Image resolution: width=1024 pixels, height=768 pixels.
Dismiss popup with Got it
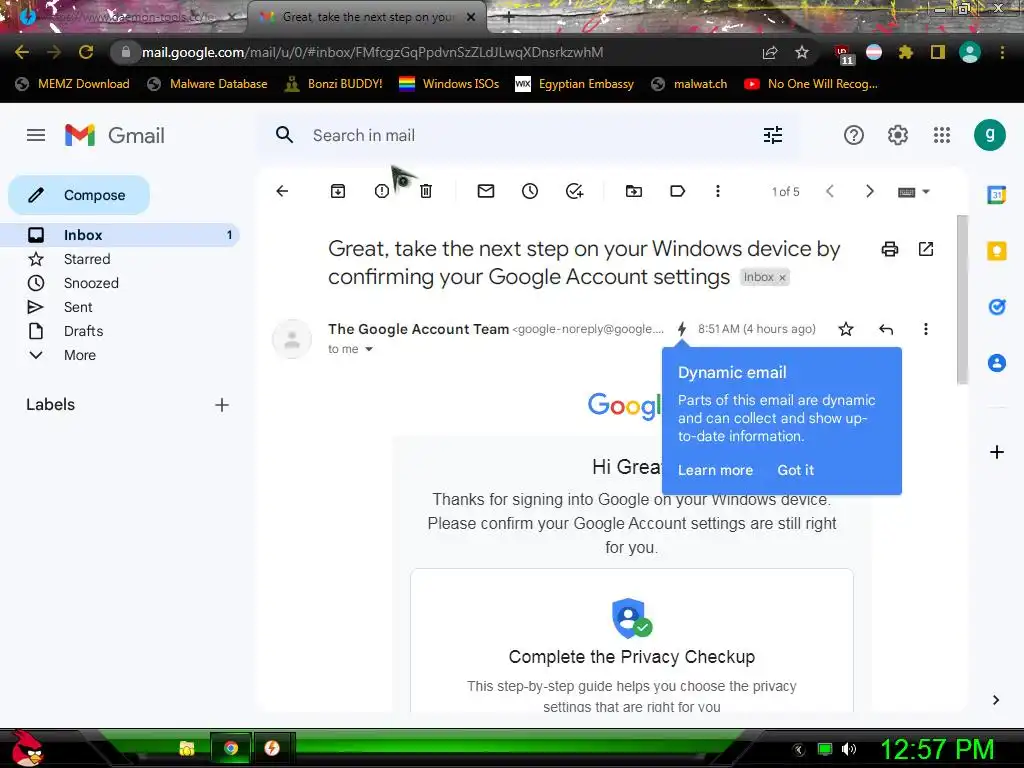coord(795,470)
